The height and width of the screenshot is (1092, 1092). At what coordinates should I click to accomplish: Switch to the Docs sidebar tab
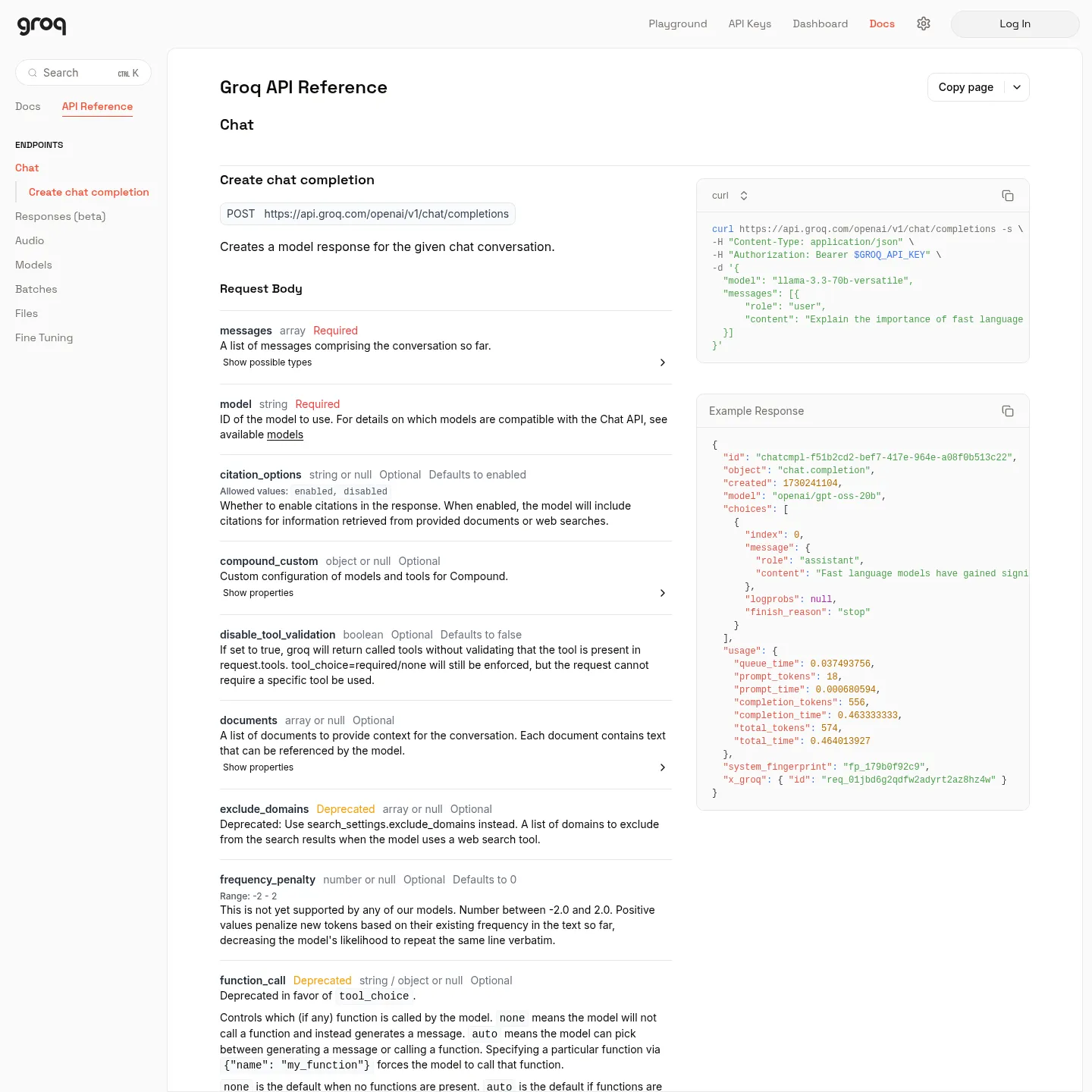(x=28, y=106)
